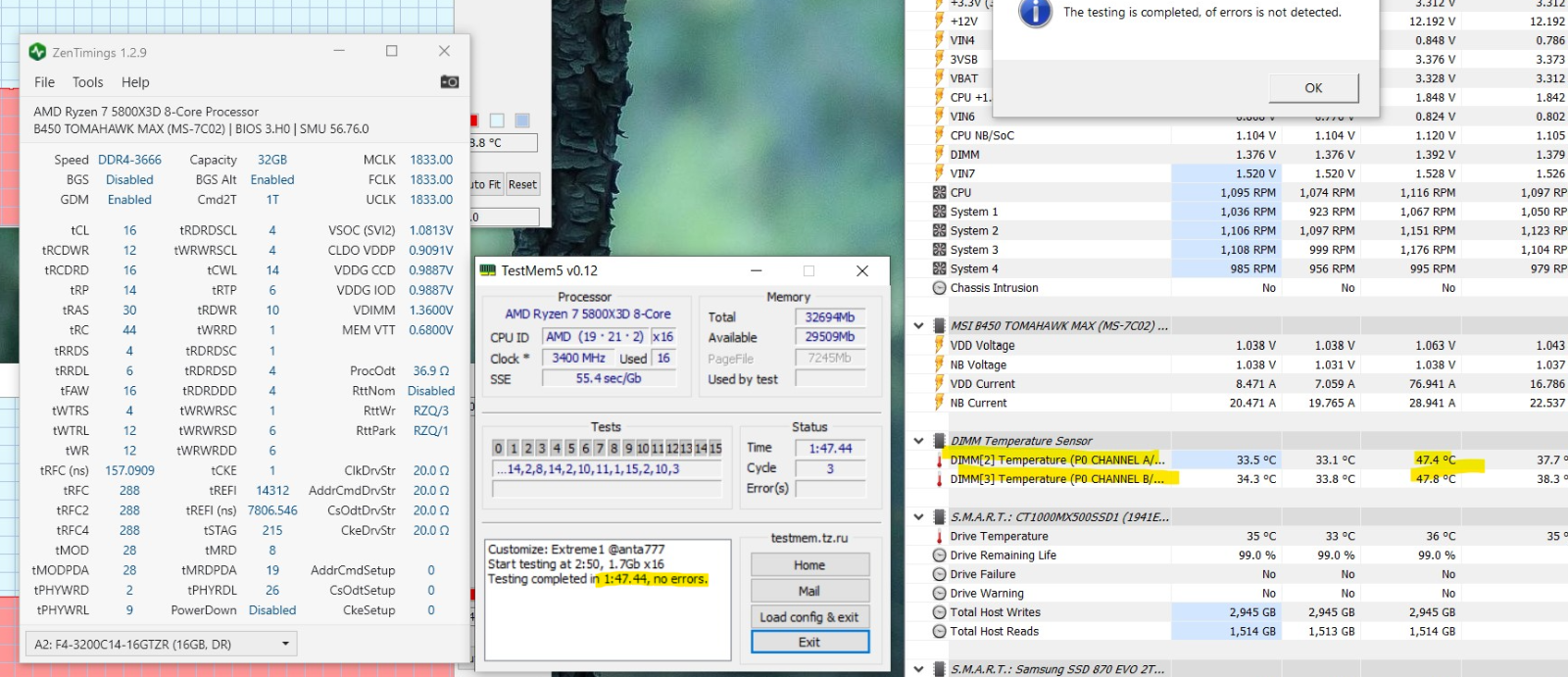This screenshot has height=677, width=1568.
Task: Click the VBAT voltage bolt icon
Action: 939,78
